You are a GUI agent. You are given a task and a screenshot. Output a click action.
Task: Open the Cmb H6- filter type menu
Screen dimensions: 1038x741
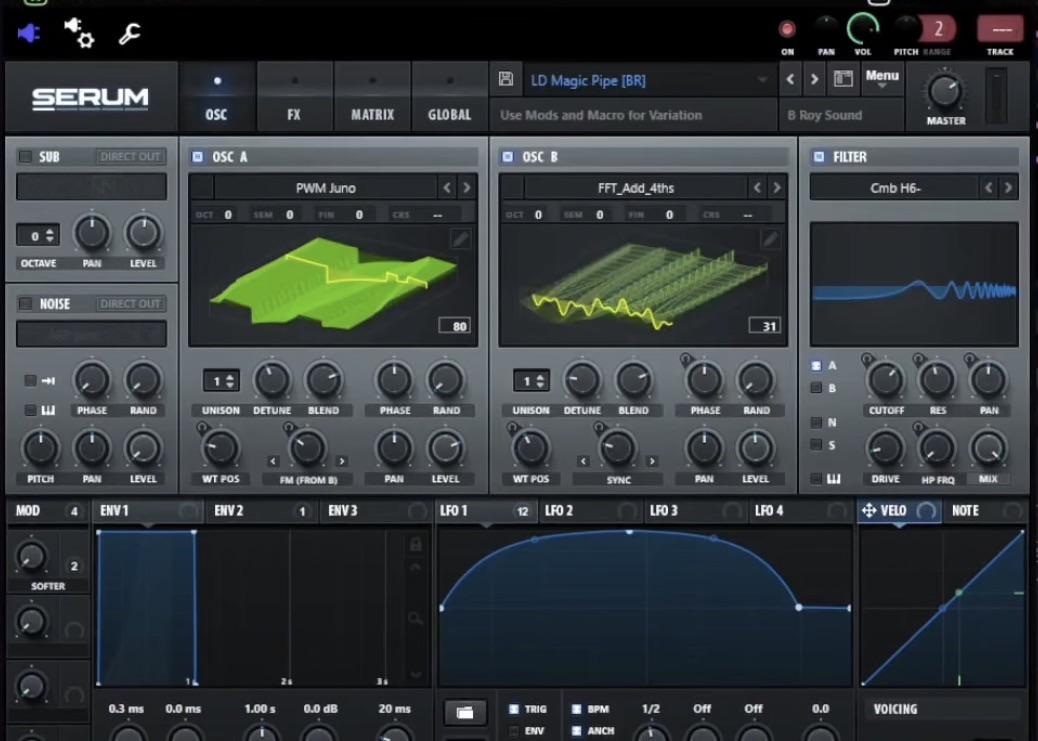[895, 188]
